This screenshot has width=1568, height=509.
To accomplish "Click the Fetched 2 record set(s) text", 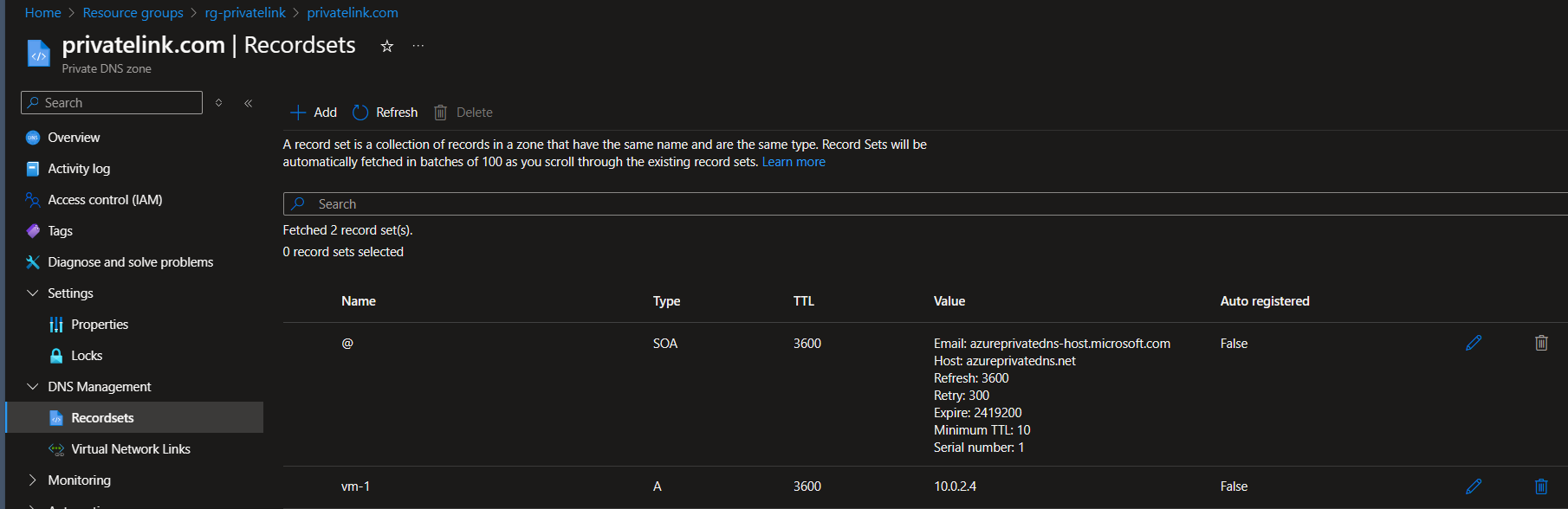I will [x=347, y=230].
